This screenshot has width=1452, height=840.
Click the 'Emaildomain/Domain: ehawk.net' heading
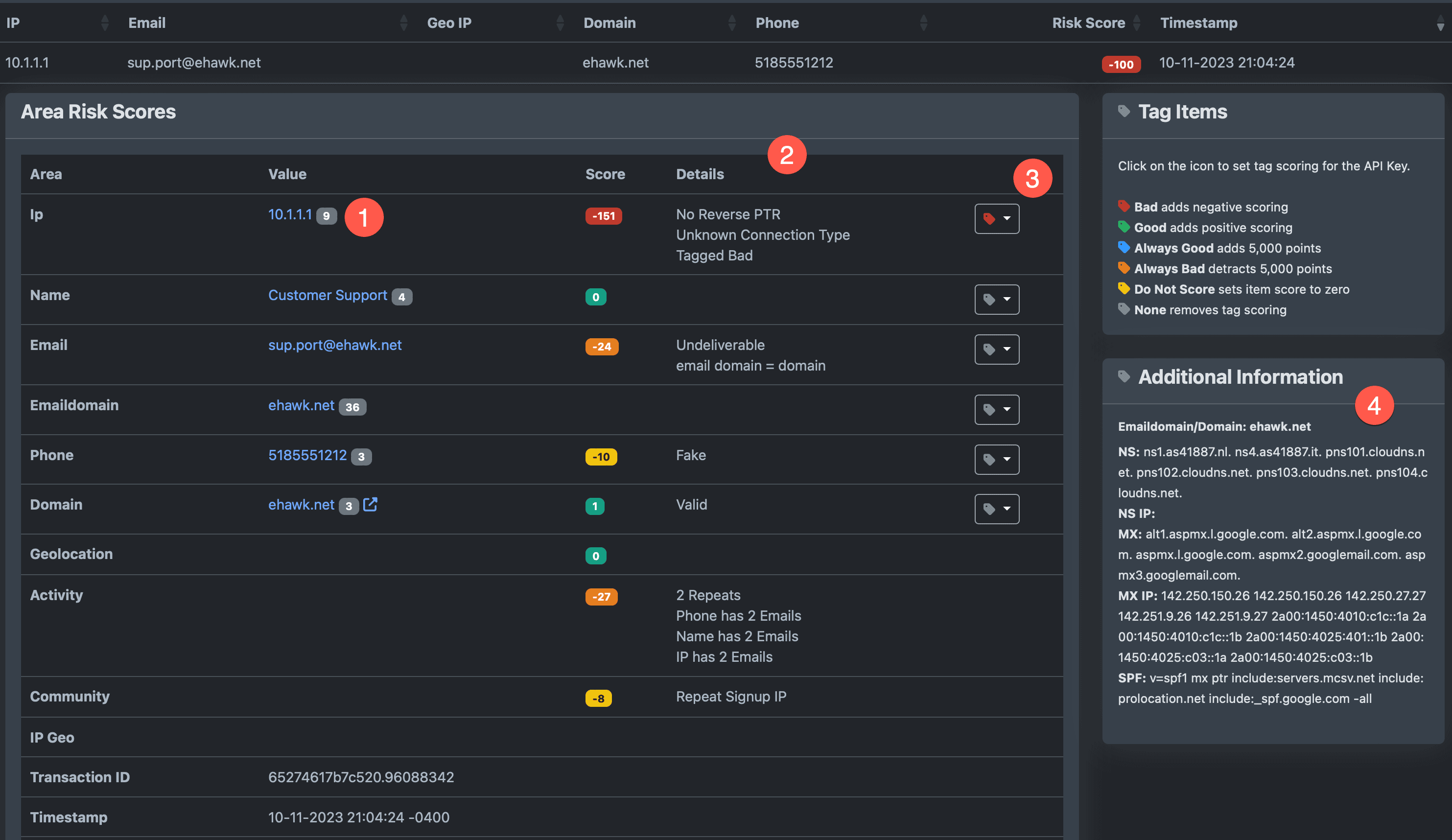[x=1214, y=426]
